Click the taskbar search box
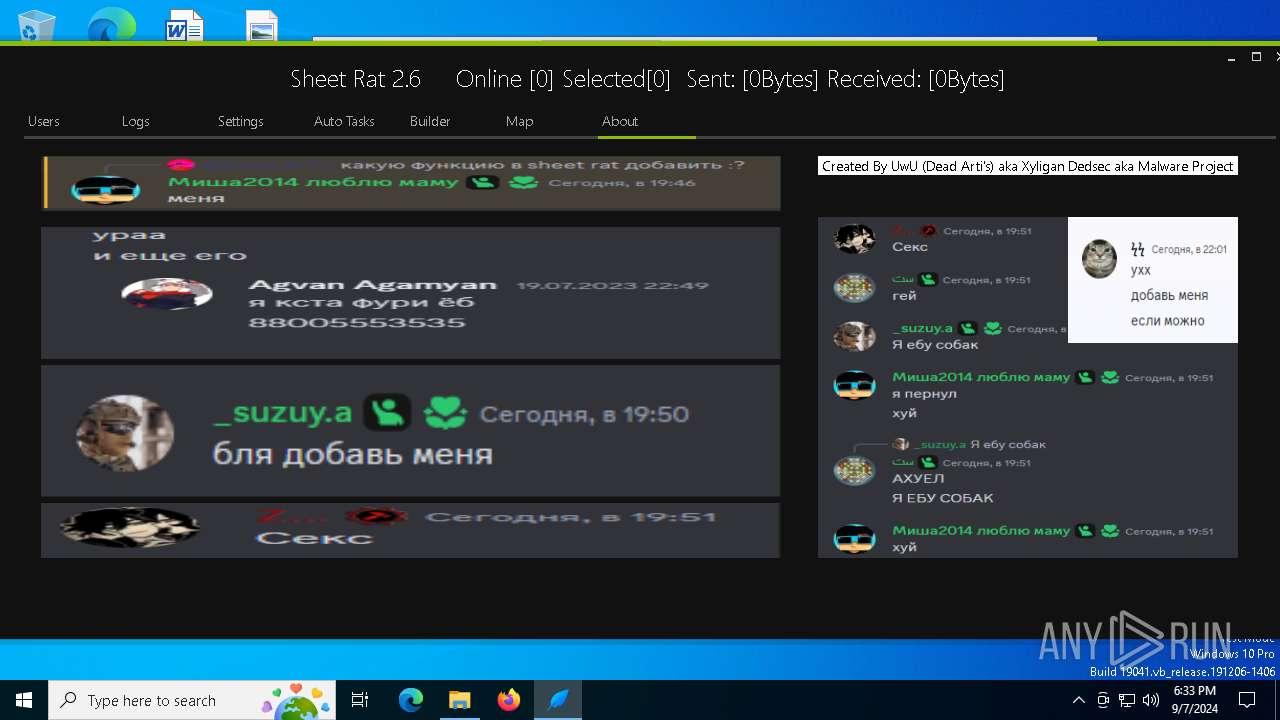This screenshot has width=1280, height=720. [192, 700]
